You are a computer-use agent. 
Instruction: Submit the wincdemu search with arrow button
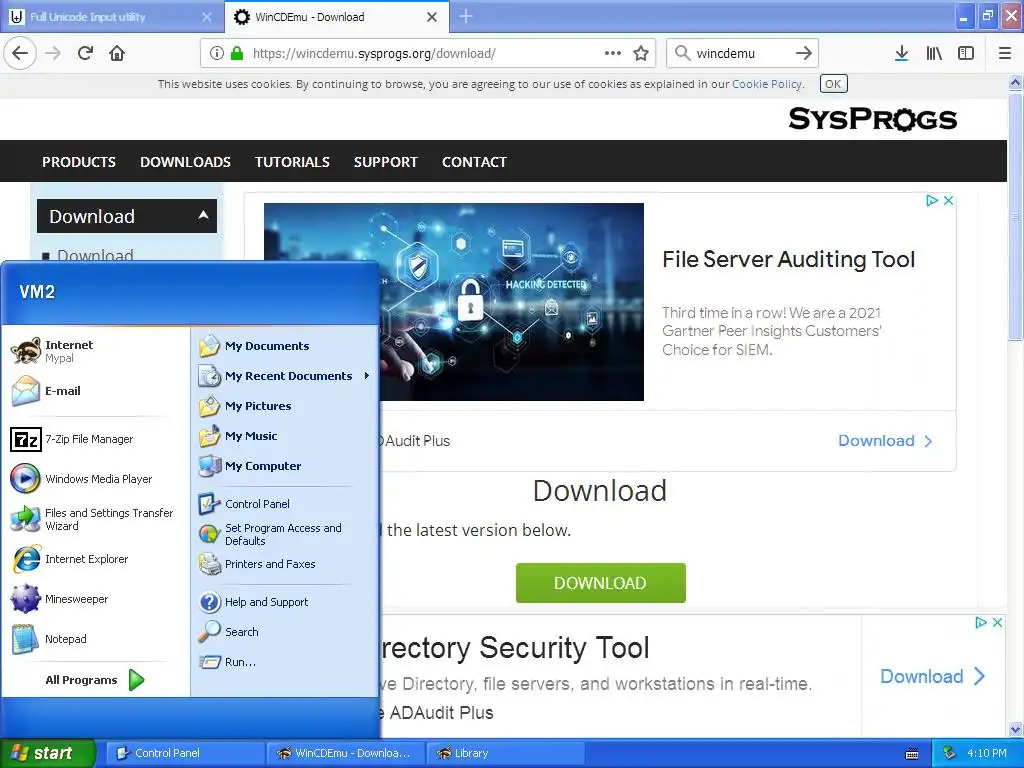click(x=804, y=53)
